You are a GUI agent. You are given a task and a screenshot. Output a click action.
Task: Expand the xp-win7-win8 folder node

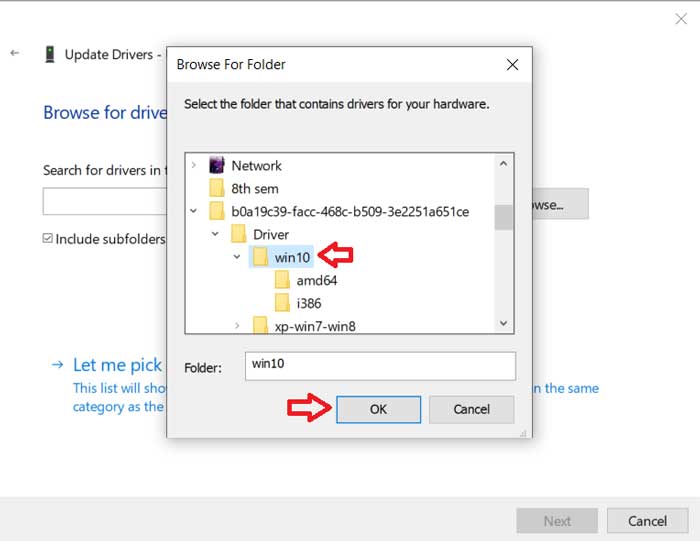pos(237,326)
